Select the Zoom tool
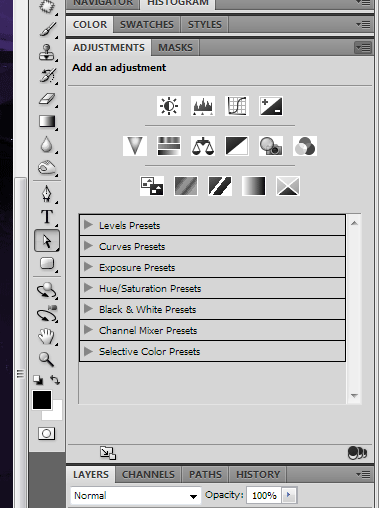Viewport: 379px width, 508px height. (46, 359)
